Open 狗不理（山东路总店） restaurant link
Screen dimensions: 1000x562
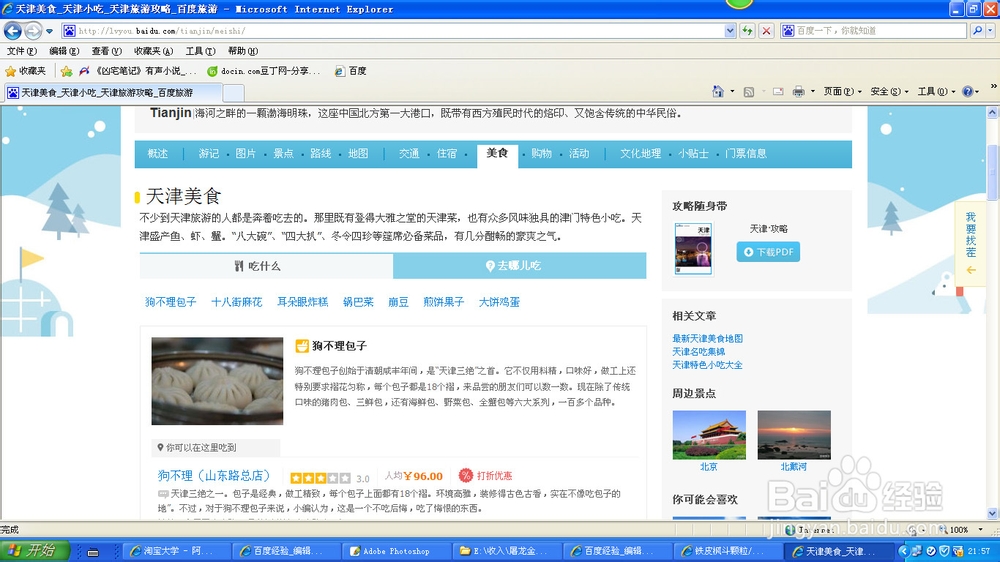click(214, 476)
